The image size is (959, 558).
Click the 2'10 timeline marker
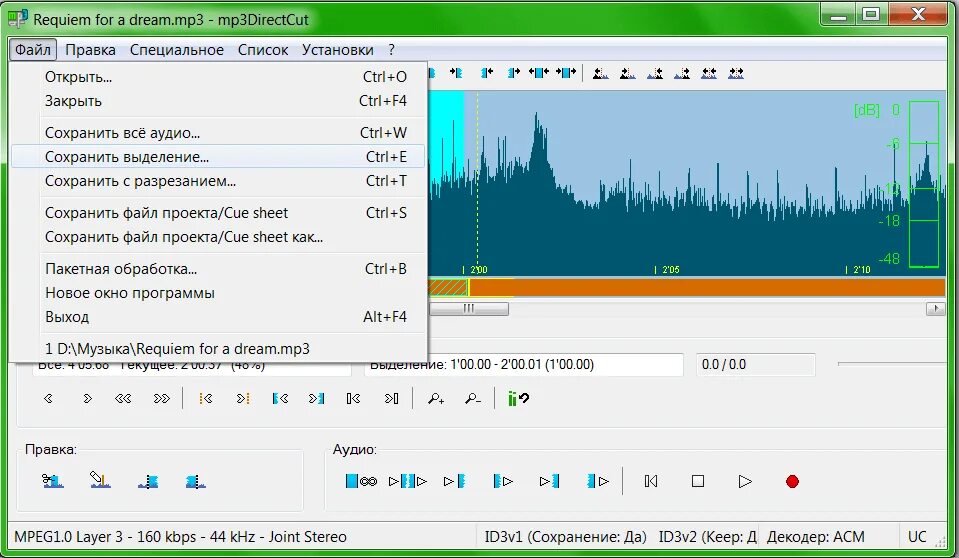[x=859, y=269]
